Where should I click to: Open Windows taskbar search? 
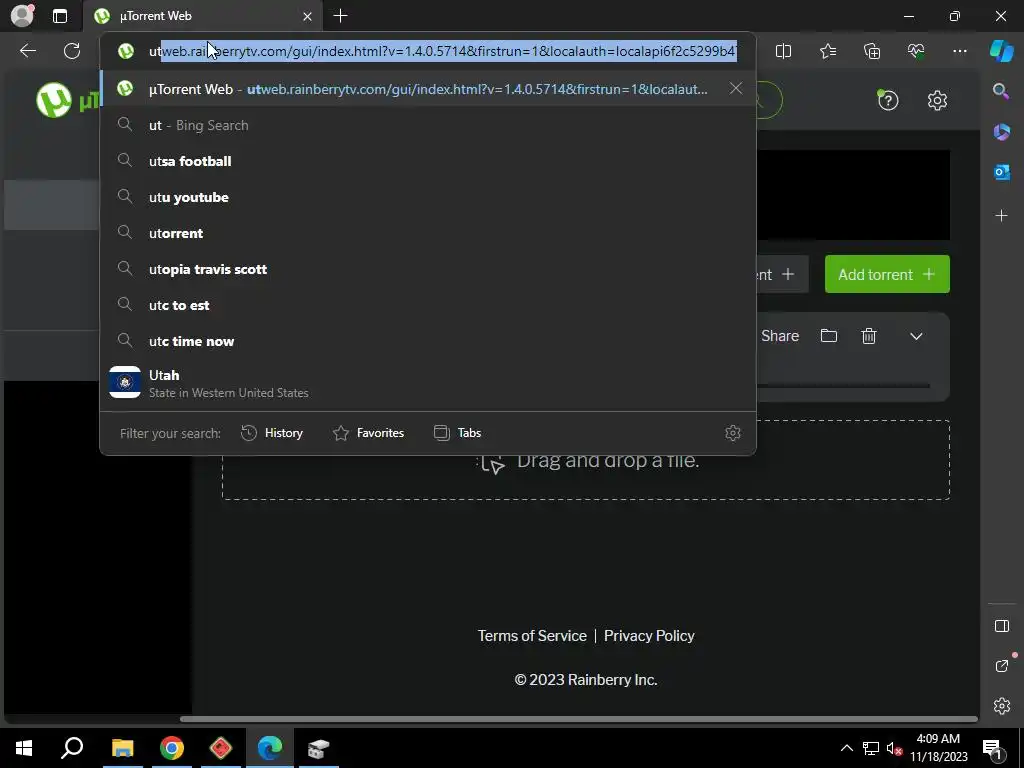point(72,748)
